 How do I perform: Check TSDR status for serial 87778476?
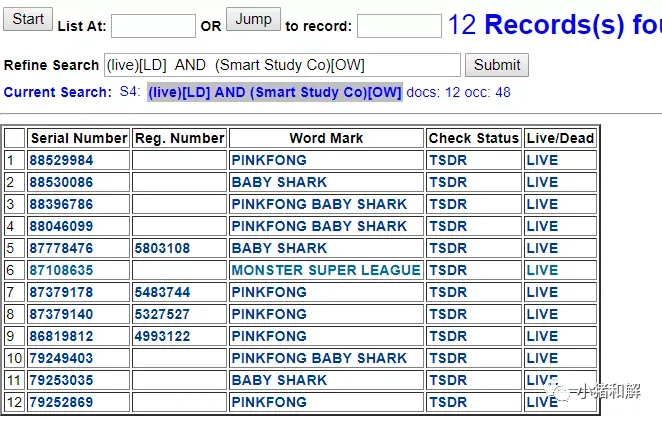pyautogui.click(x=448, y=248)
